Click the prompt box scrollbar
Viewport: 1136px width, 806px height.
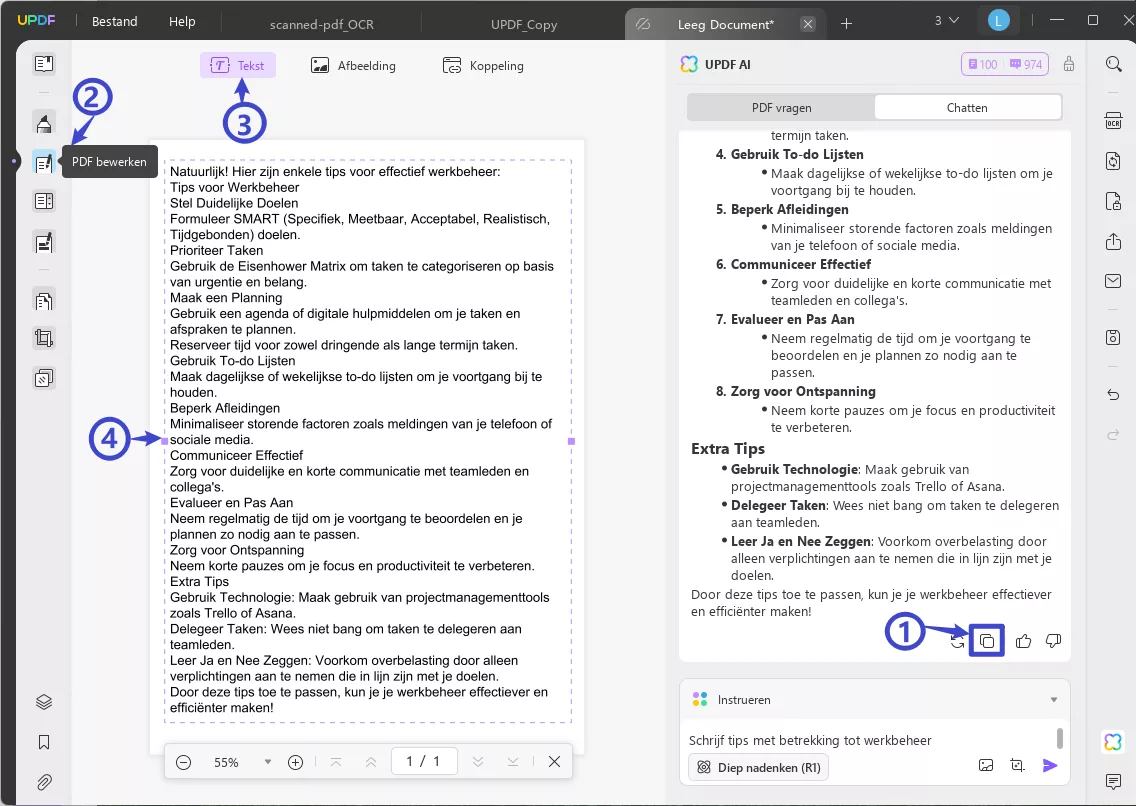click(x=1059, y=738)
